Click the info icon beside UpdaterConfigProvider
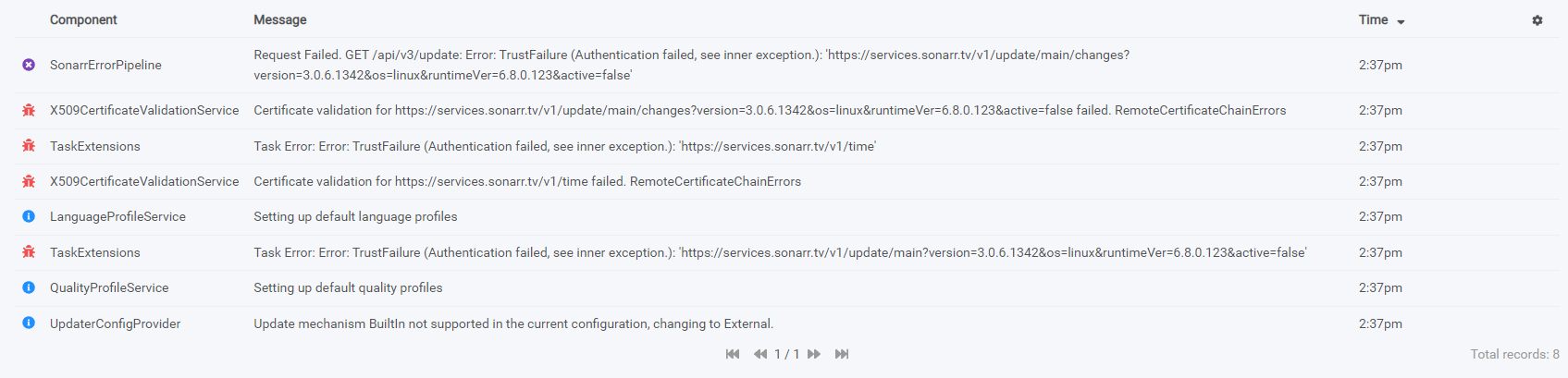Screen dimensions: 1568x378 coord(29,323)
